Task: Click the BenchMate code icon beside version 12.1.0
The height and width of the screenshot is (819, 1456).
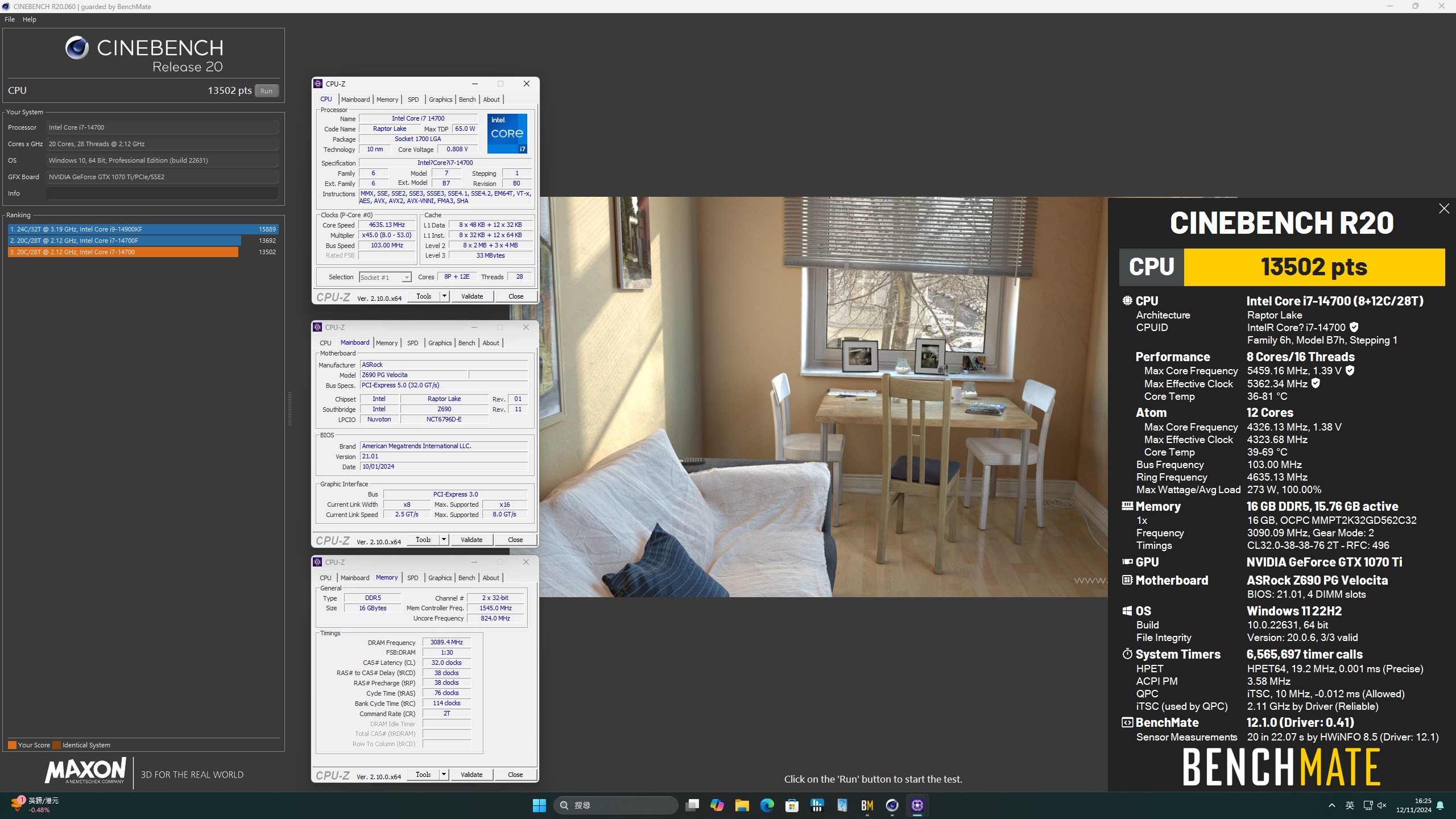Action: pos(1127,722)
